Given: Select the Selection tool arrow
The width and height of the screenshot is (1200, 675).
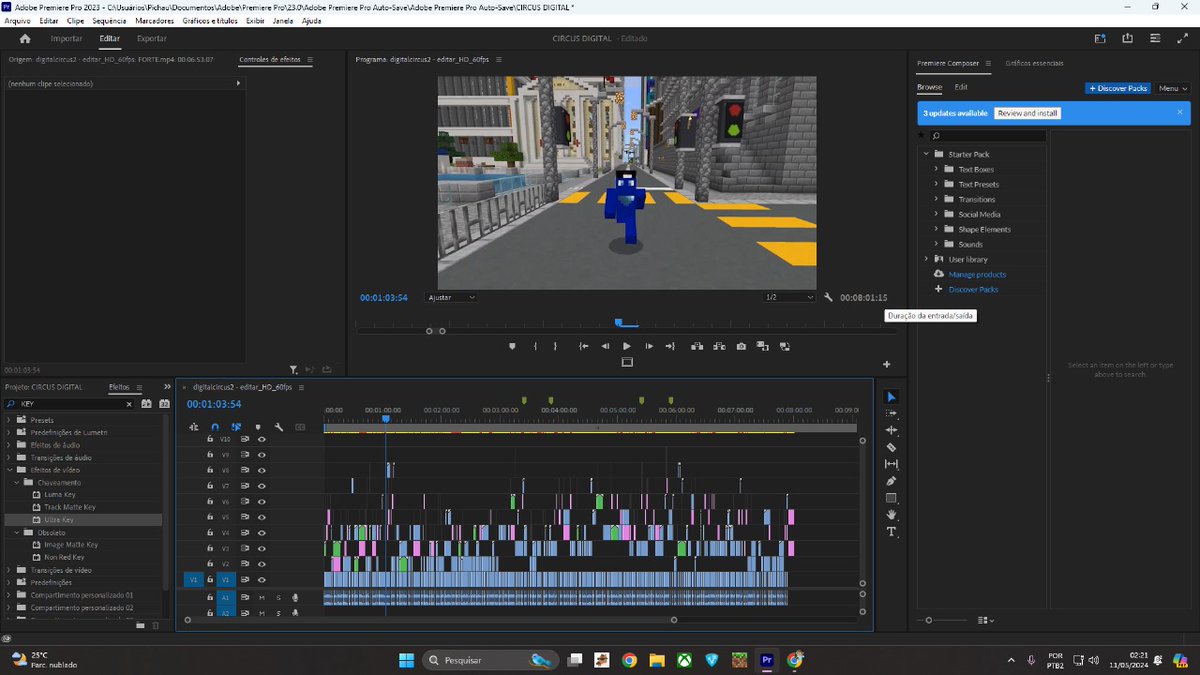Looking at the screenshot, I should [891, 397].
